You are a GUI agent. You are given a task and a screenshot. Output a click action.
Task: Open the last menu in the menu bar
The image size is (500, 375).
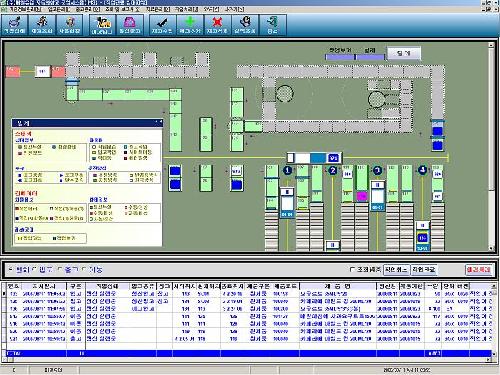(x=235, y=9)
